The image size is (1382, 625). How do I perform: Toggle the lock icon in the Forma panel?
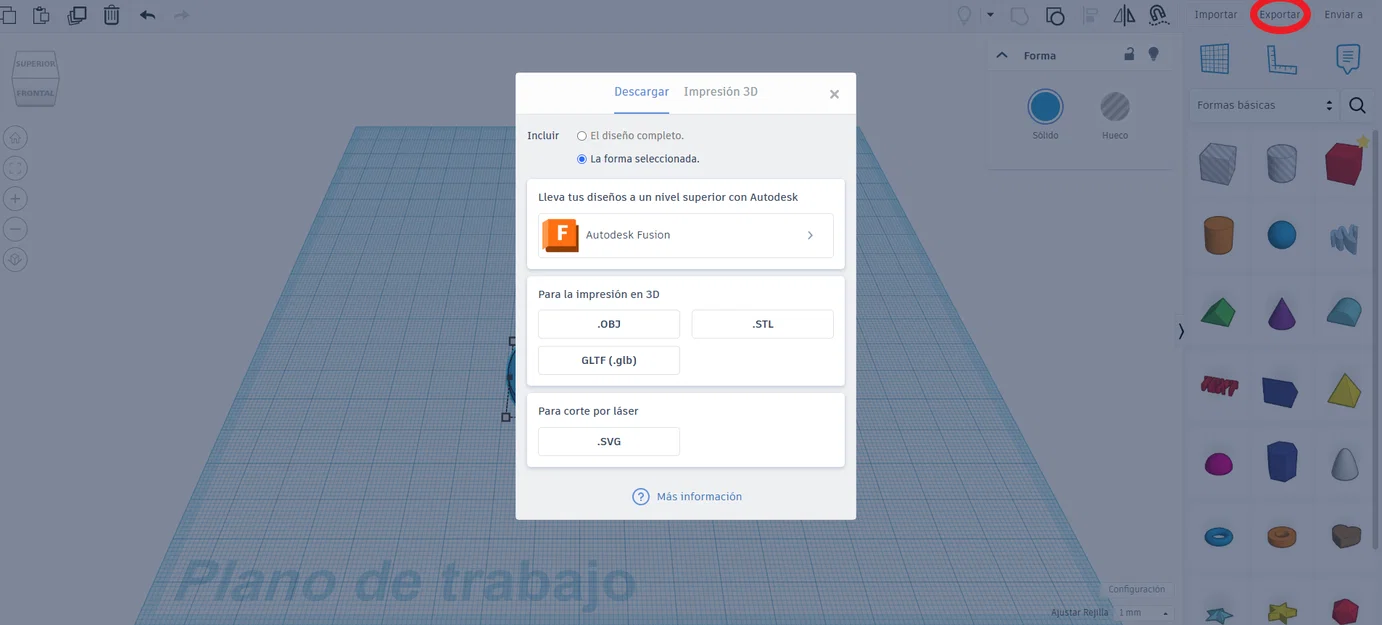1129,54
